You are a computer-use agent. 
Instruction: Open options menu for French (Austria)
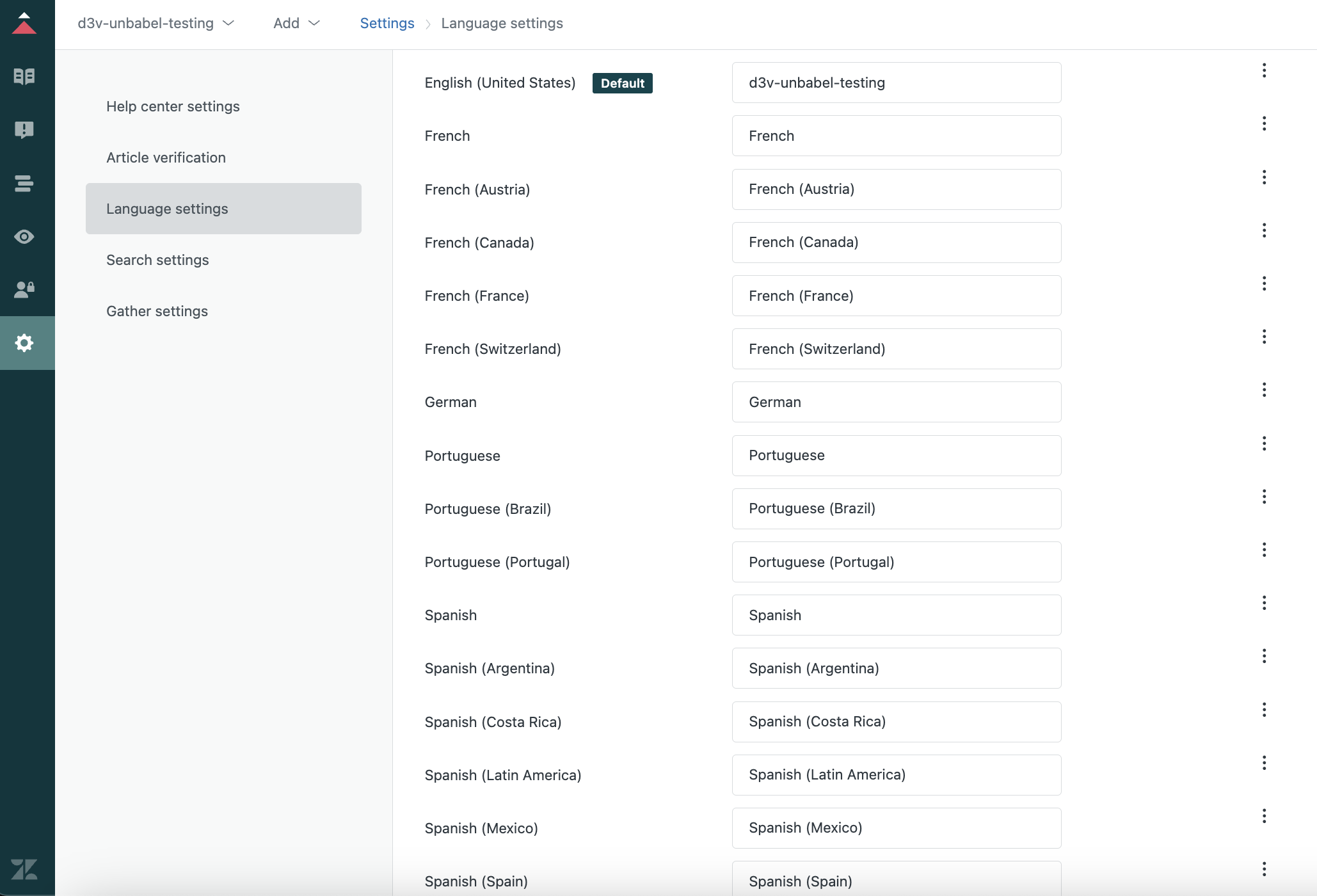click(1264, 177)
